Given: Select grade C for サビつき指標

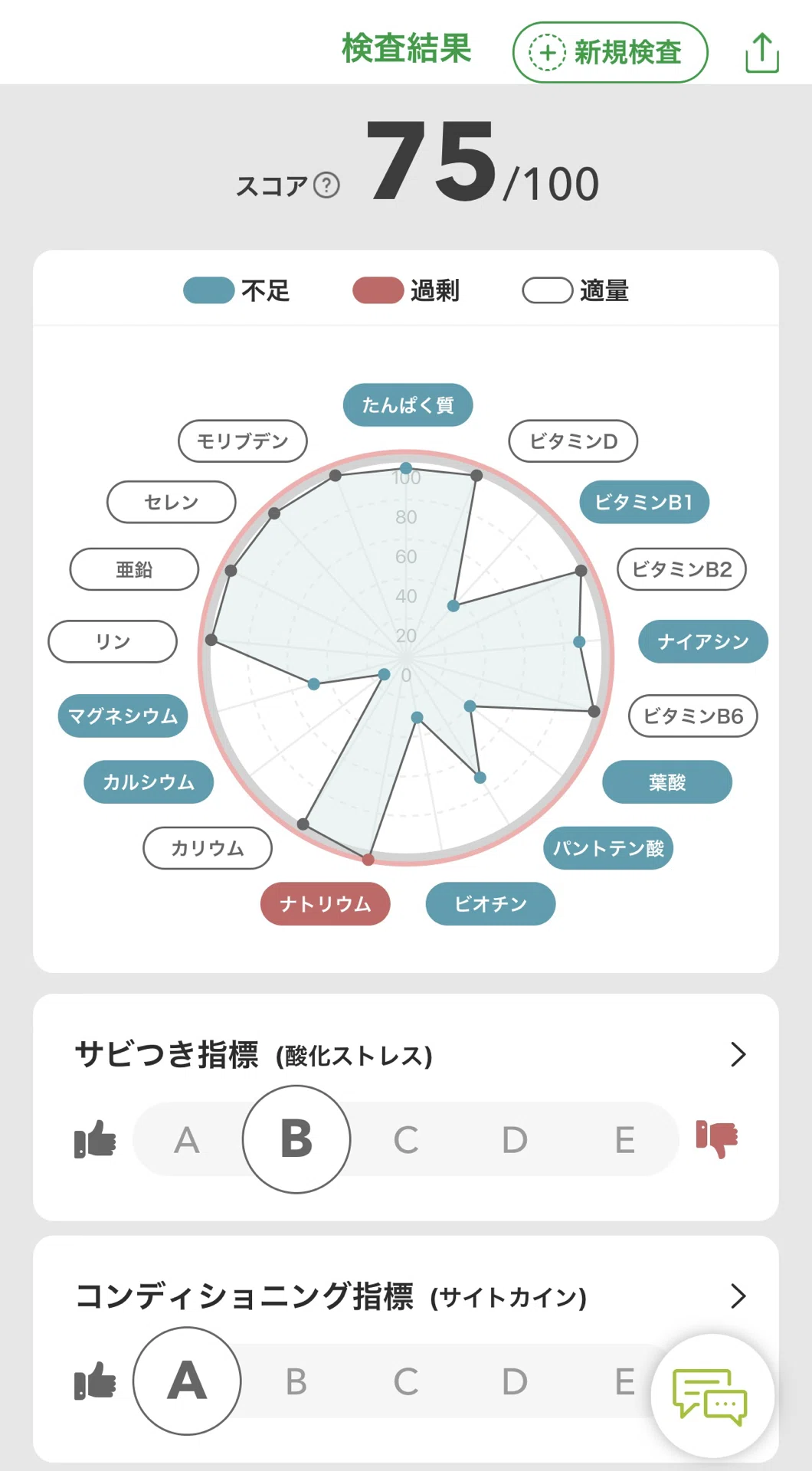Looking at the screenshot, I should tap(406, 1140).
